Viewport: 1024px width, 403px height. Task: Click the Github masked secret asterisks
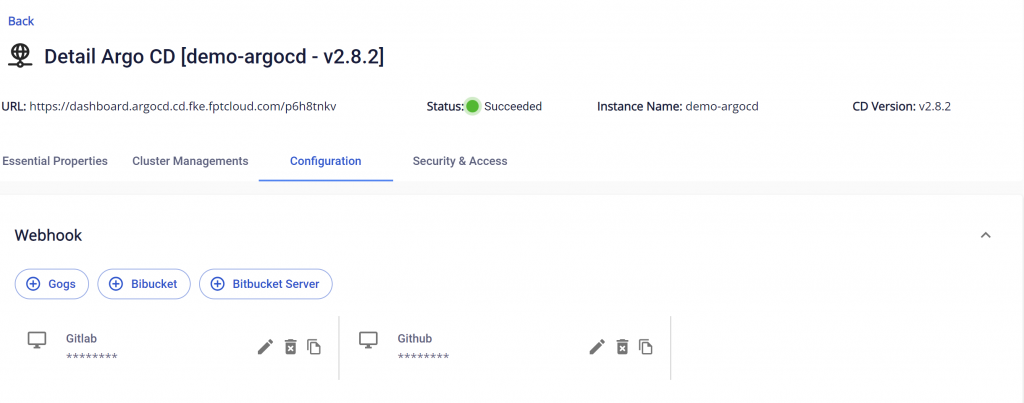[423, 356]
